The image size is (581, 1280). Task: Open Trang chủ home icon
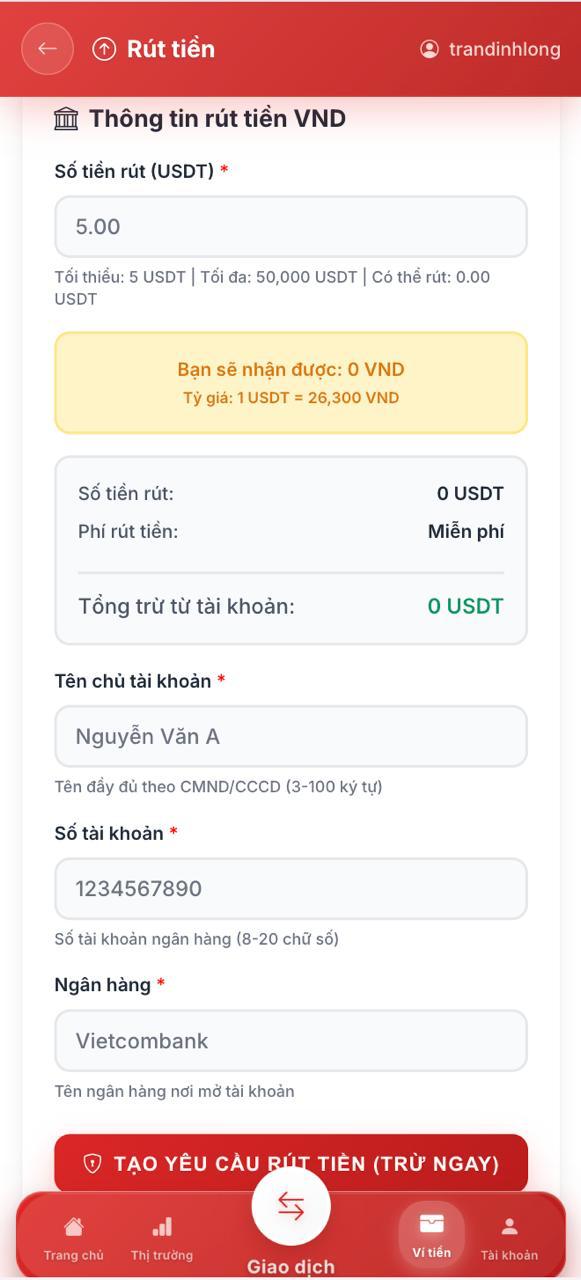click(73, 1226)
